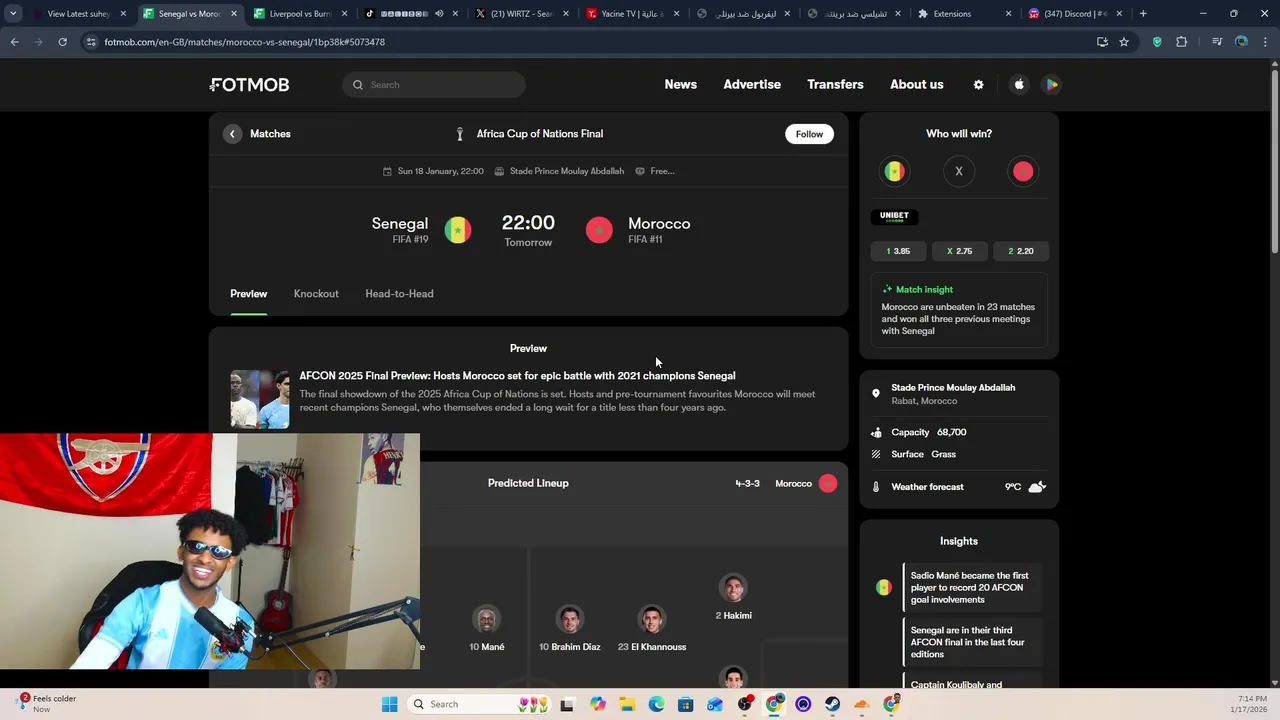Open the Morocco team page

click(x=659, y=224)
